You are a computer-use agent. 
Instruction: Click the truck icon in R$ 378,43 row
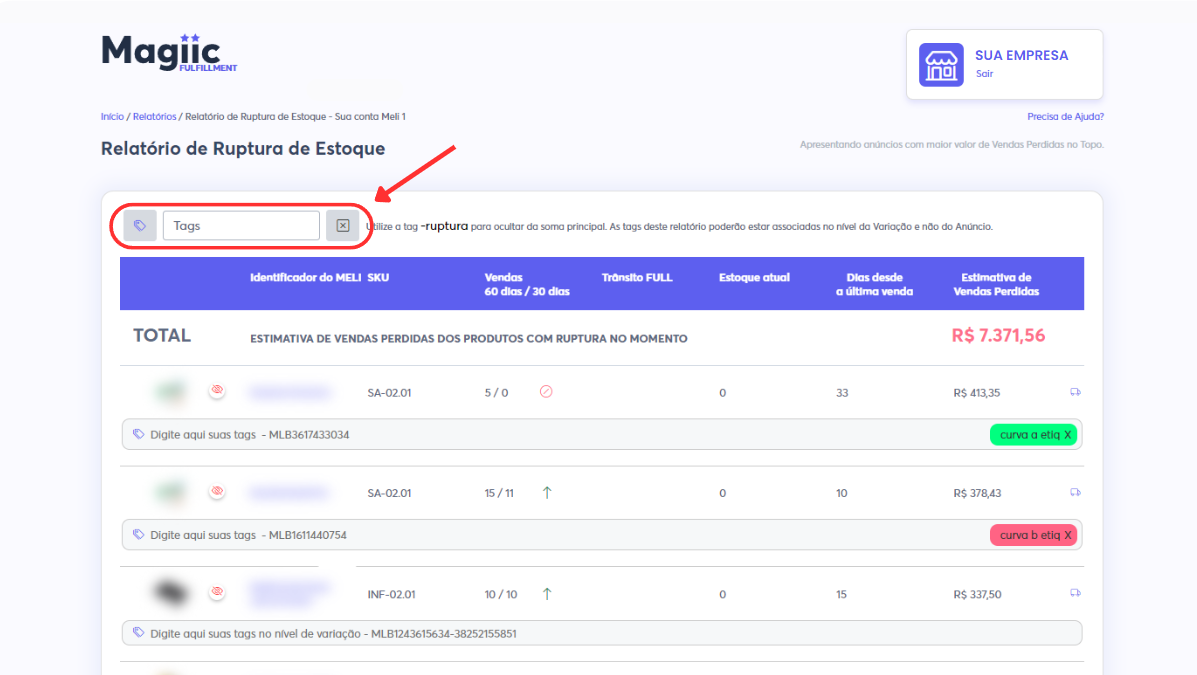point(1075,492)
